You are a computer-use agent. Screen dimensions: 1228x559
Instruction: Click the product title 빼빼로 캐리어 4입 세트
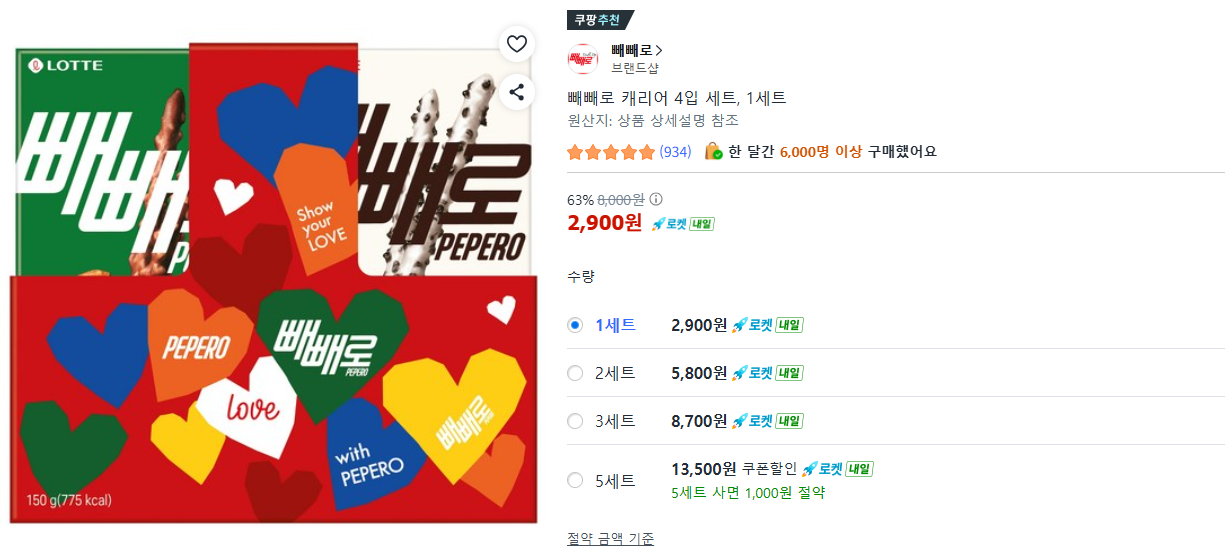677,98
